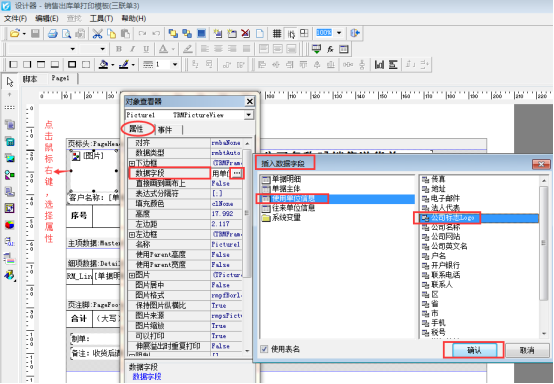Click the 确认 button

pyautogui.click(x=474, y=350)
